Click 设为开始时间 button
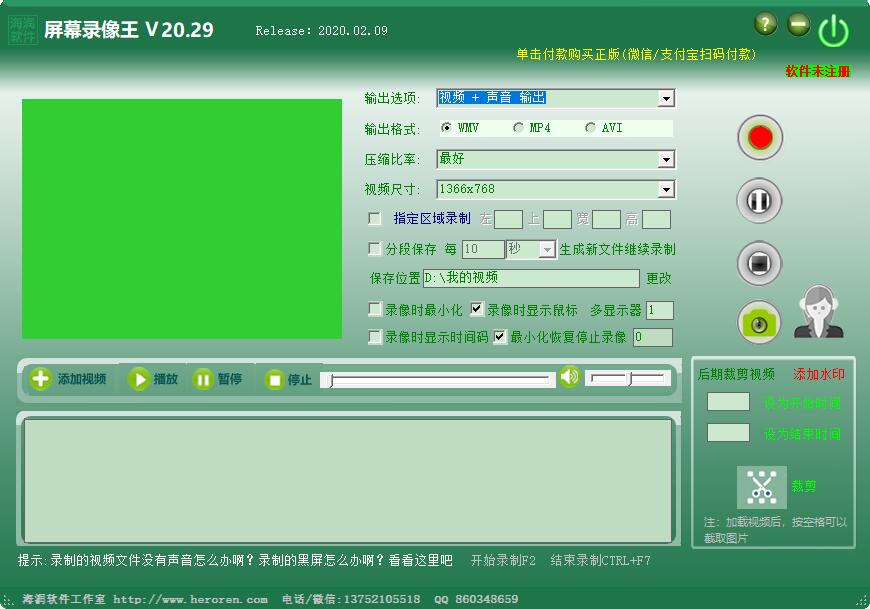This screenshot has width=870, height=609. click(x=802, y=403)
